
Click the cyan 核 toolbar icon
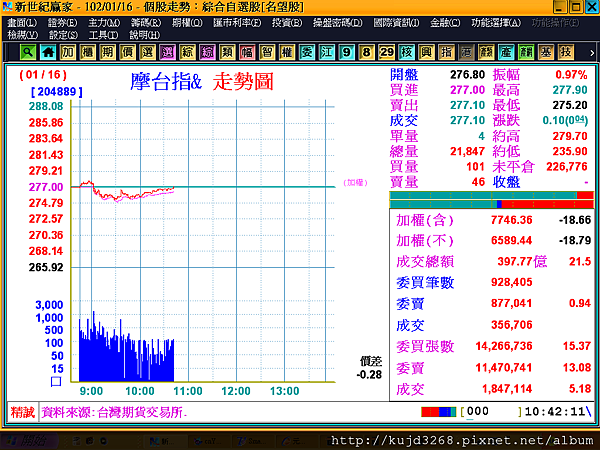pos(406,52)
